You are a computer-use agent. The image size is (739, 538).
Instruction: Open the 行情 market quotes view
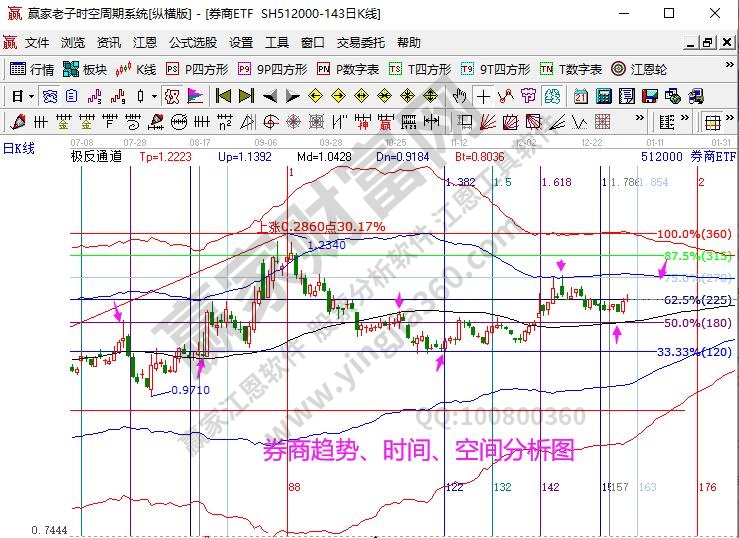[32, 69]
